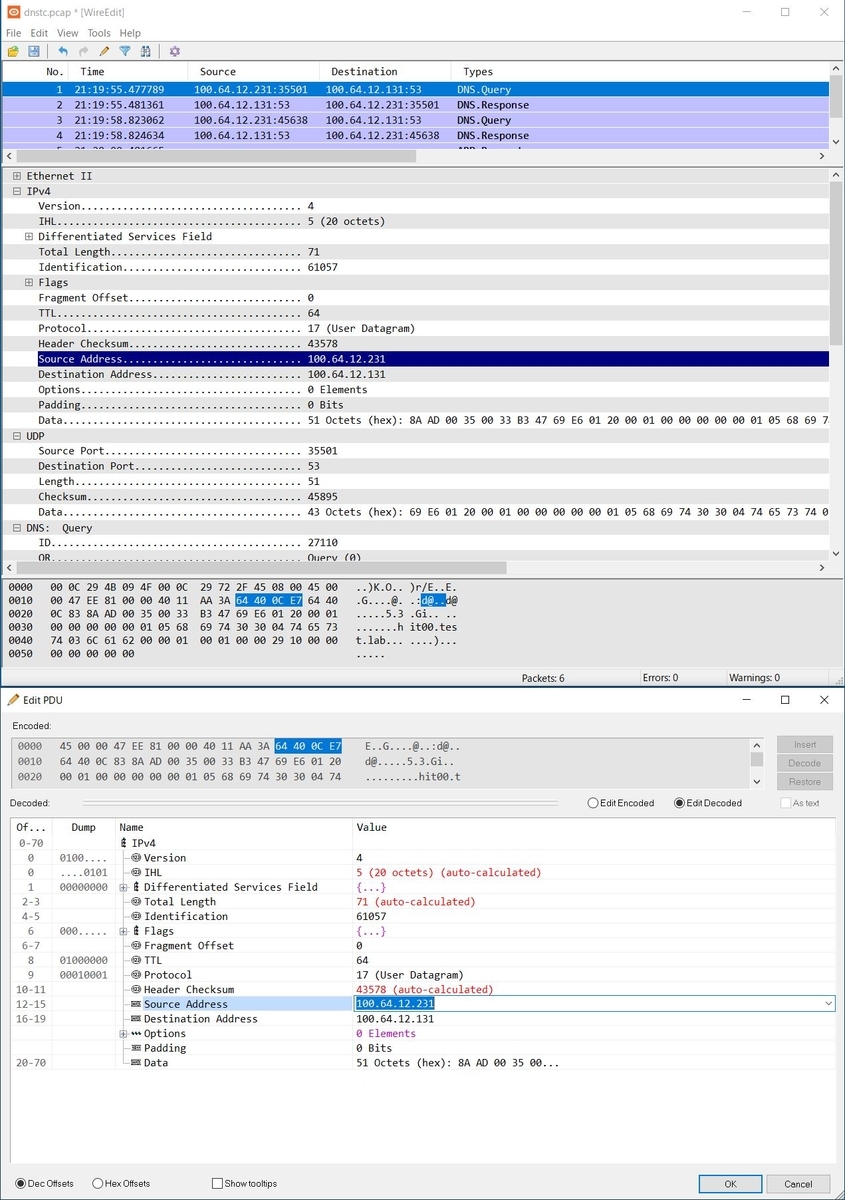
Task: Click the UDP Checksum row
Action: pyautogui.click(x=415, y=497)
